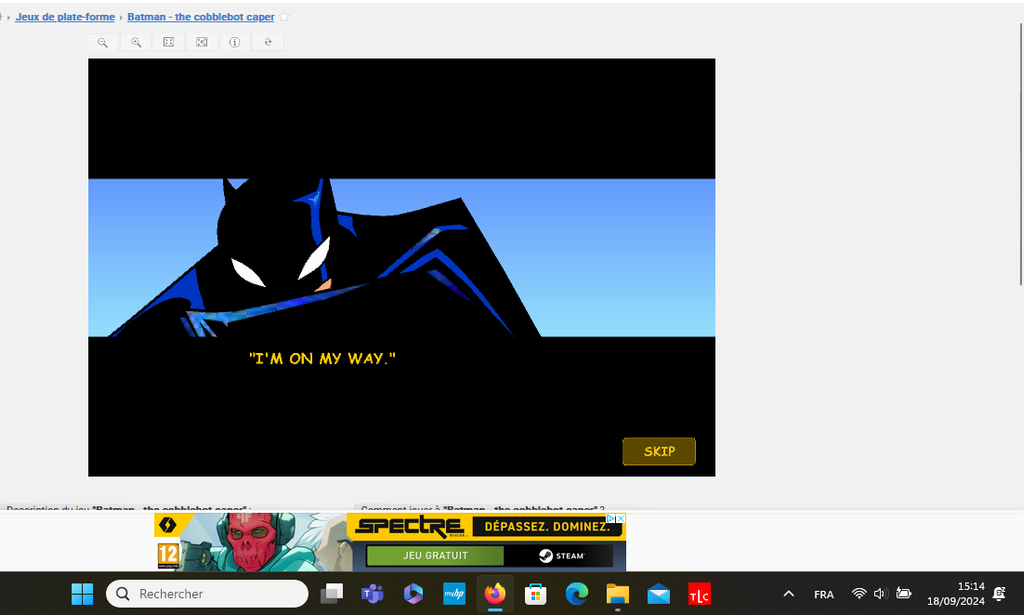
Task: Click the battery status icon
Action: point(904,593)
